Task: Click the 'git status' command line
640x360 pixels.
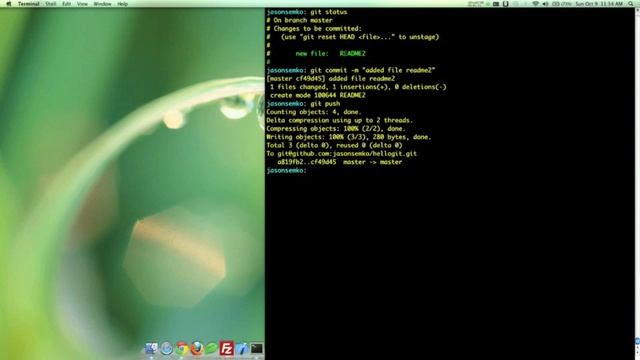Action: (x=307, y=12)
